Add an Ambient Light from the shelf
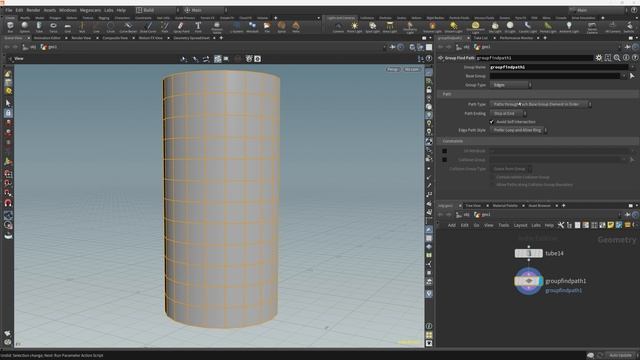Screen dimensions: 640x360 (x=569, y=27)
